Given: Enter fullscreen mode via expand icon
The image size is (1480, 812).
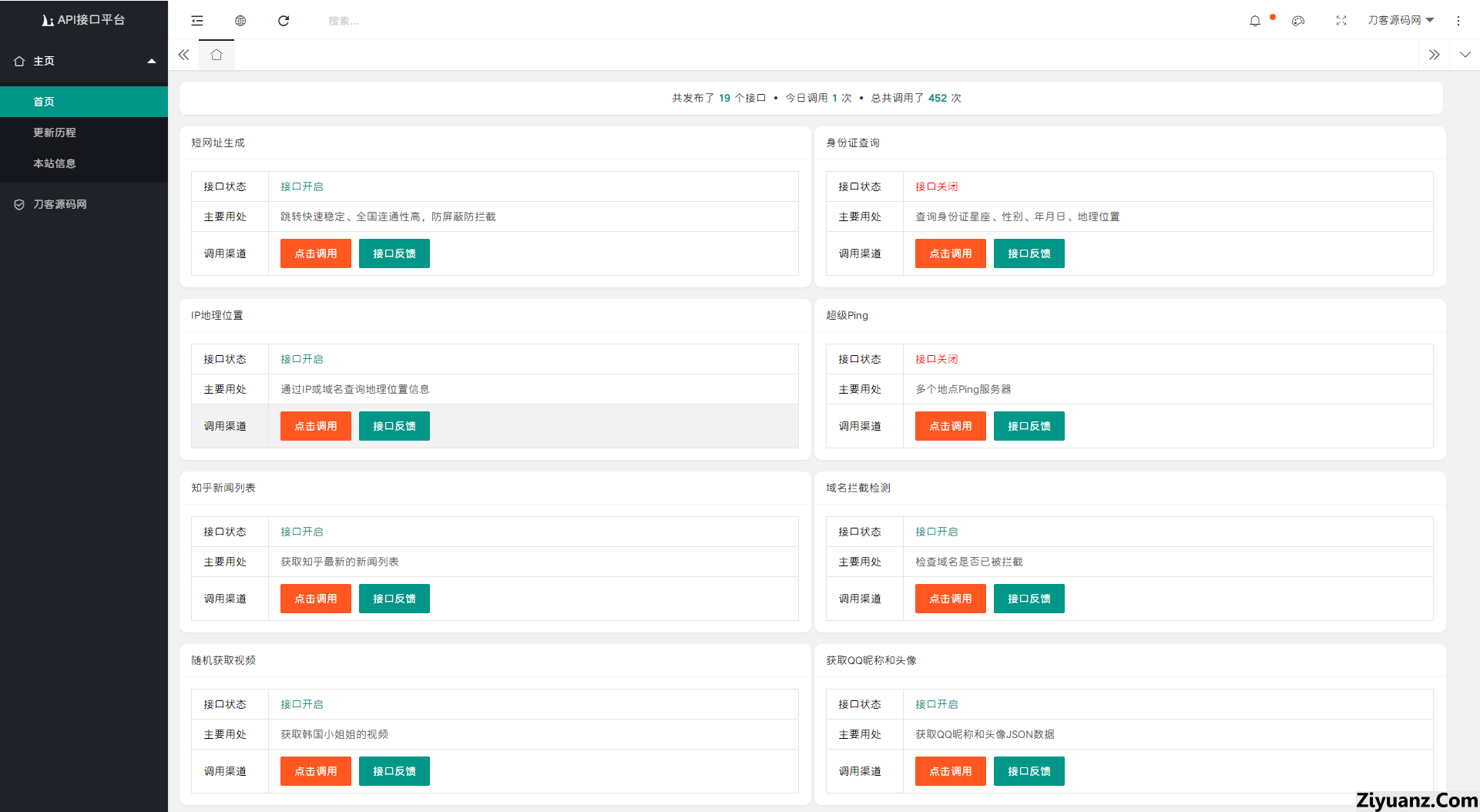Looking at the screenshot, I should pyautogui.click(x=1341, y=21).
